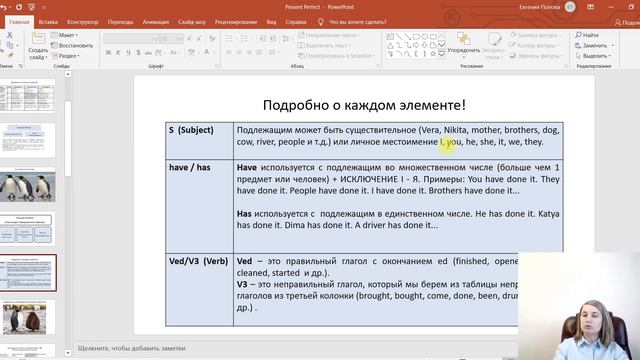640x360 pixels.
Task: Click the Undo icon in the quick access toolbar
Action: 4,7
